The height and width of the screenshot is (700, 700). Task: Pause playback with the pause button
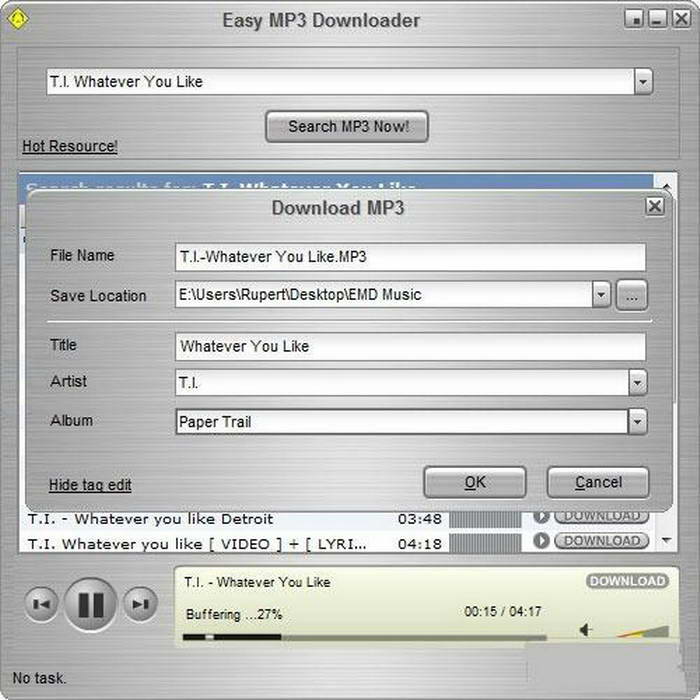click(91, 604)
